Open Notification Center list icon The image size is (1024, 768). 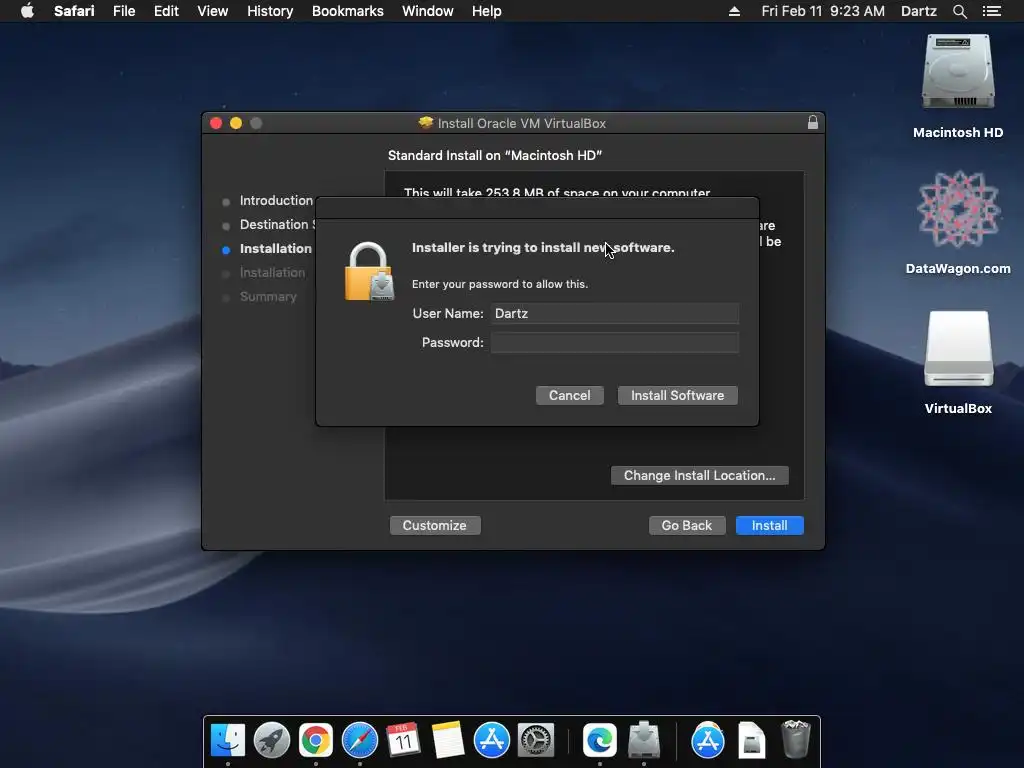click(x=991, y=11)
